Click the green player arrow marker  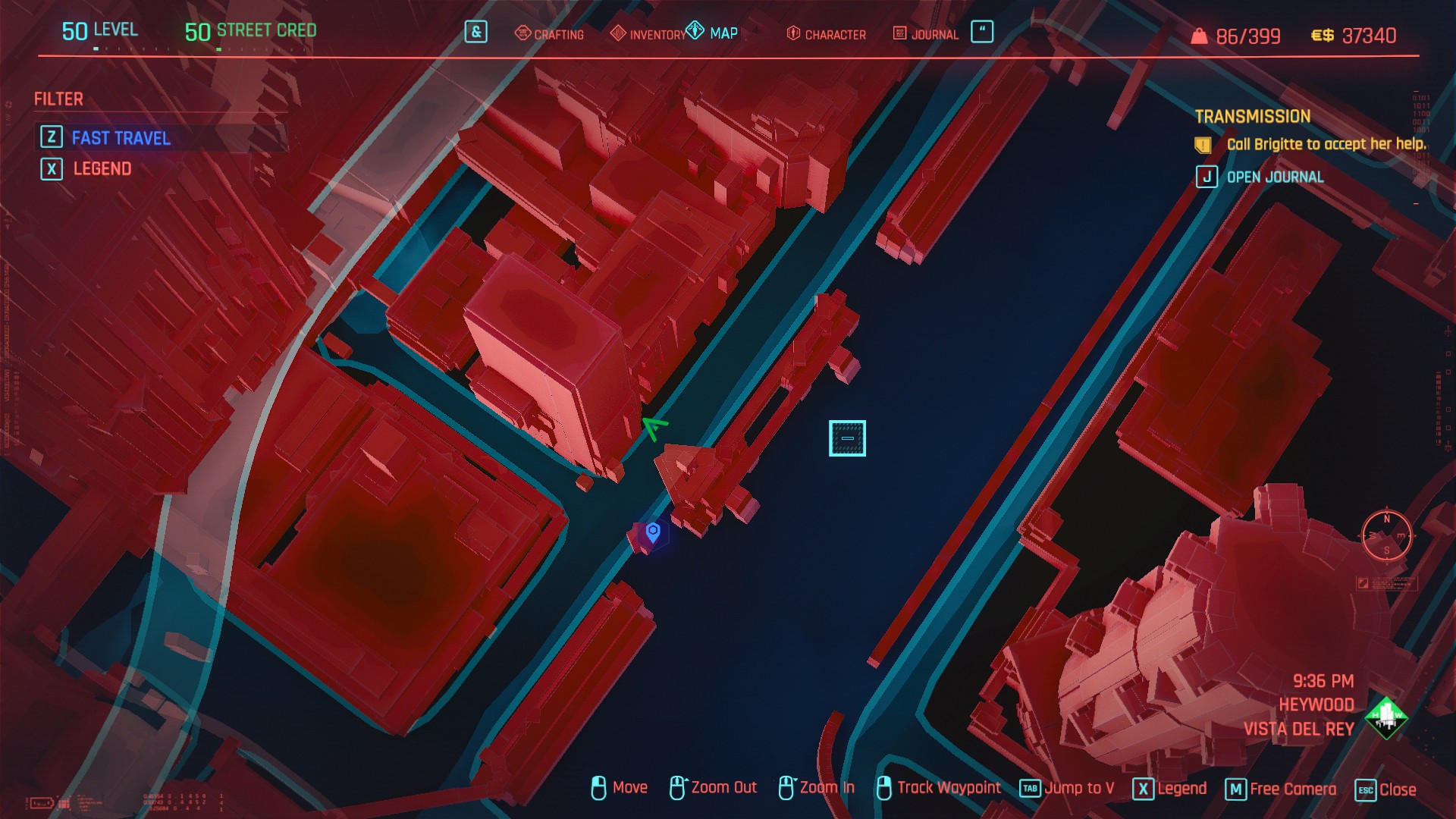654,427
